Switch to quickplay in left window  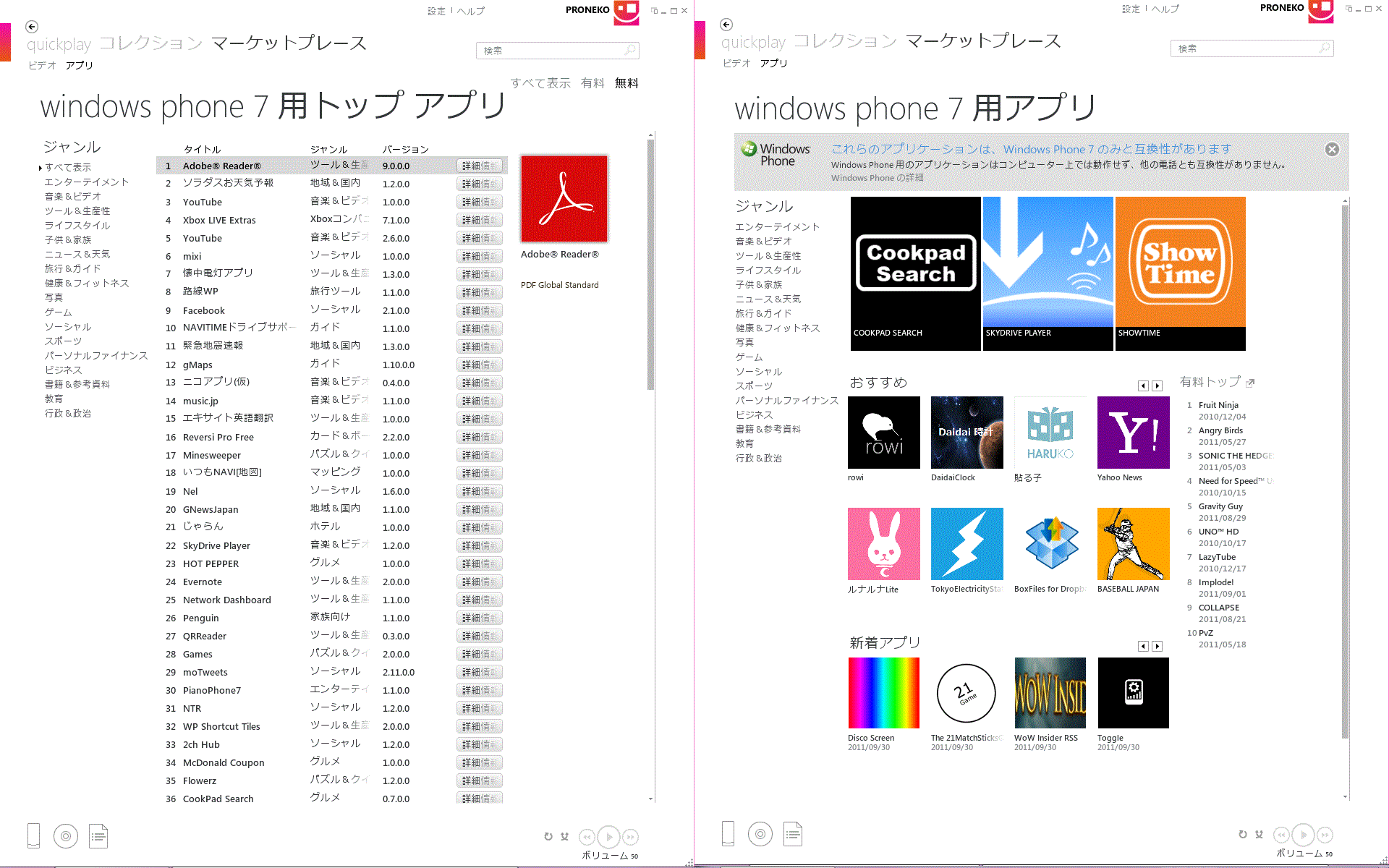click(x=59, y=44)
